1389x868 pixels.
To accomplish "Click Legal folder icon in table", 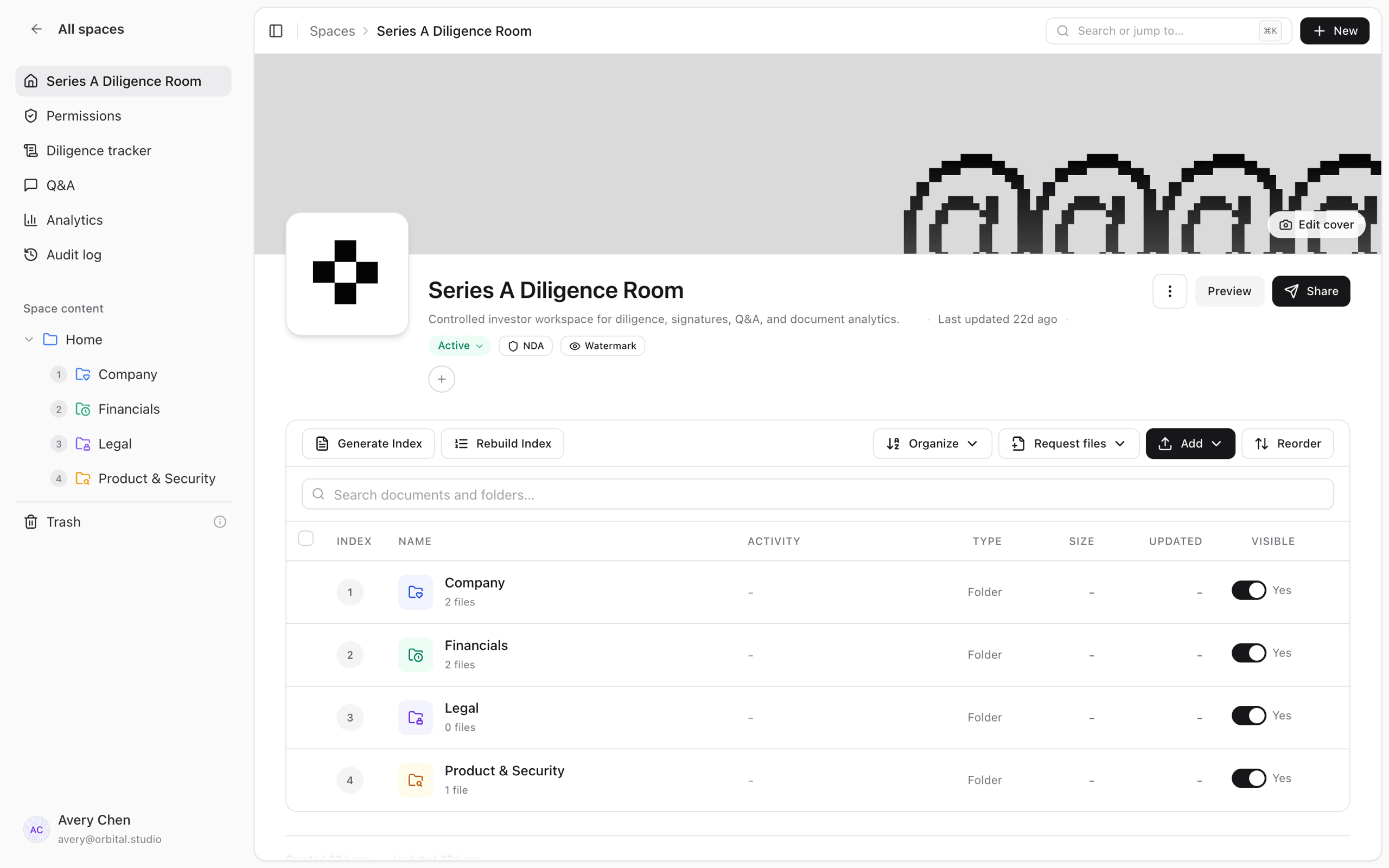I will click(416, 718).
